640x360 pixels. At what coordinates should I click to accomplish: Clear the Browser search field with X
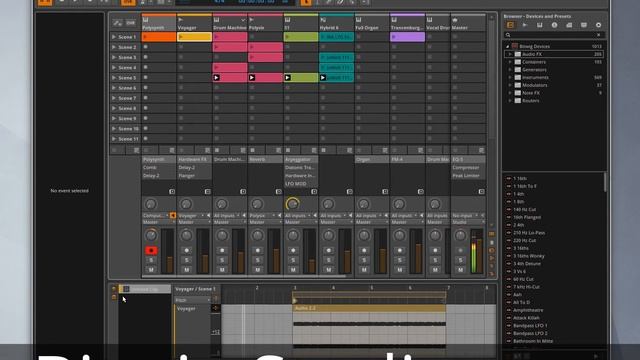[599, 35]
